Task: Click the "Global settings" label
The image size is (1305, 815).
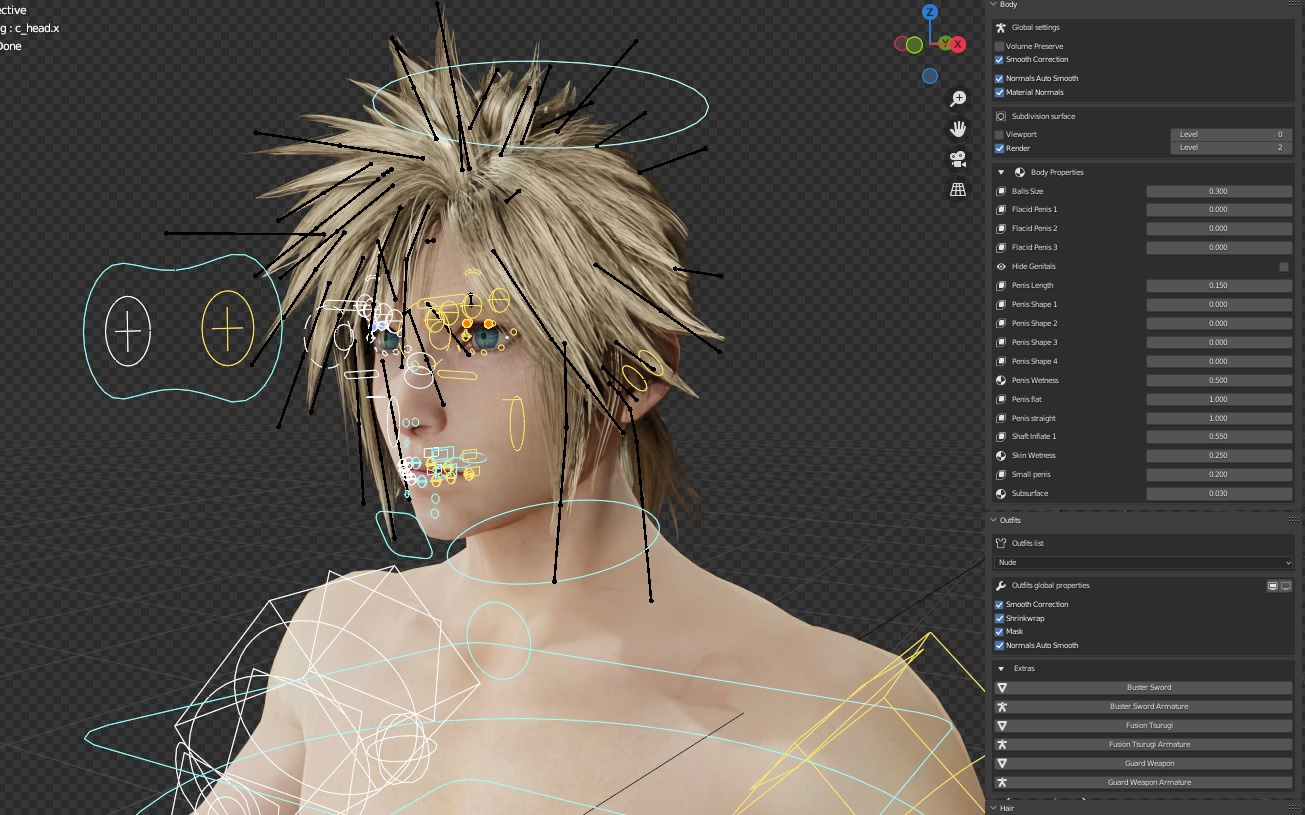Action: click(x=1035, y=27)
